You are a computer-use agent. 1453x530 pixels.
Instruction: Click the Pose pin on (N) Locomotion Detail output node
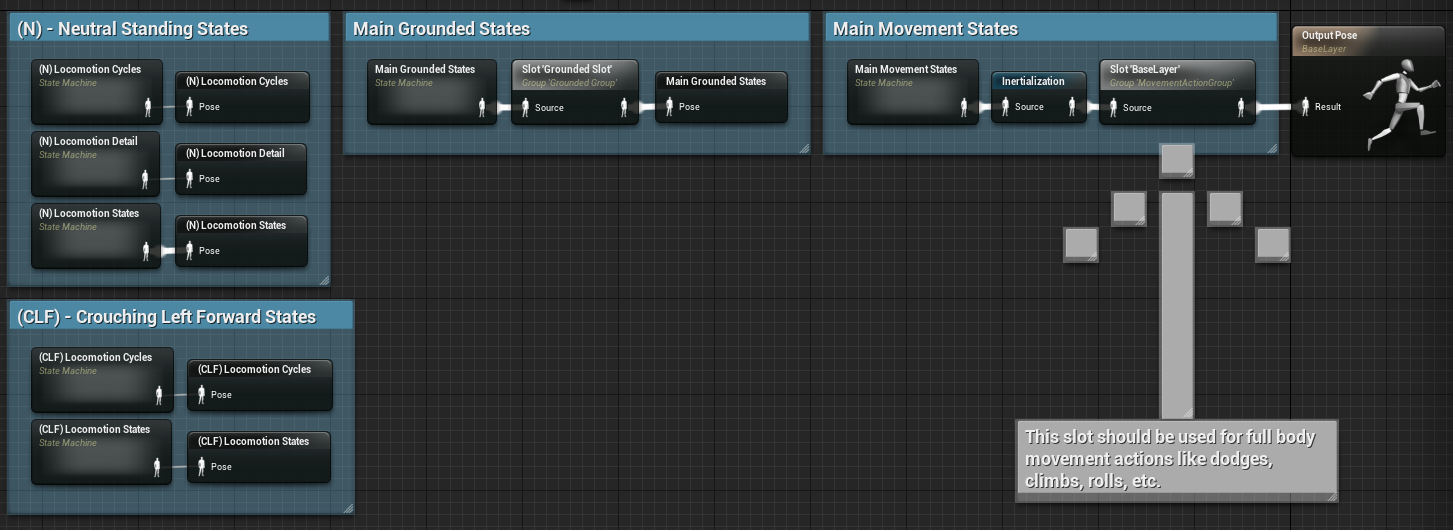189,179
